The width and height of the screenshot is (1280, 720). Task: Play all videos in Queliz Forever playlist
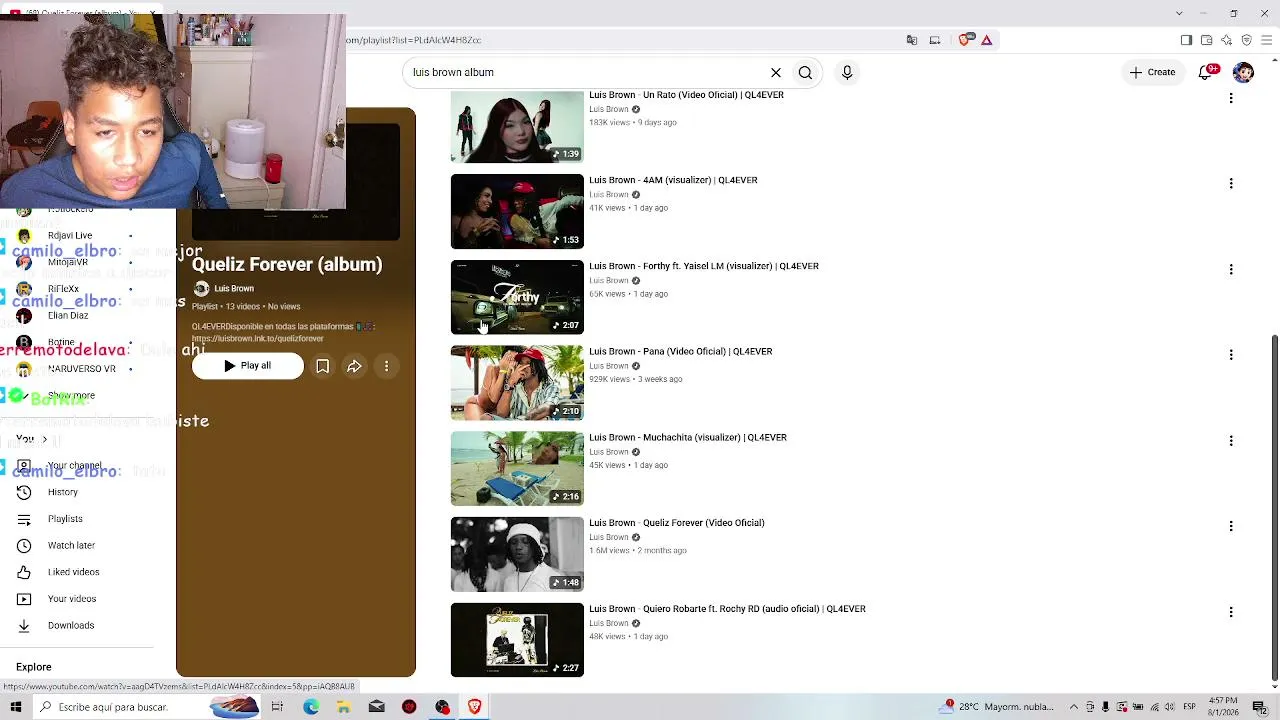pos(247,366)
